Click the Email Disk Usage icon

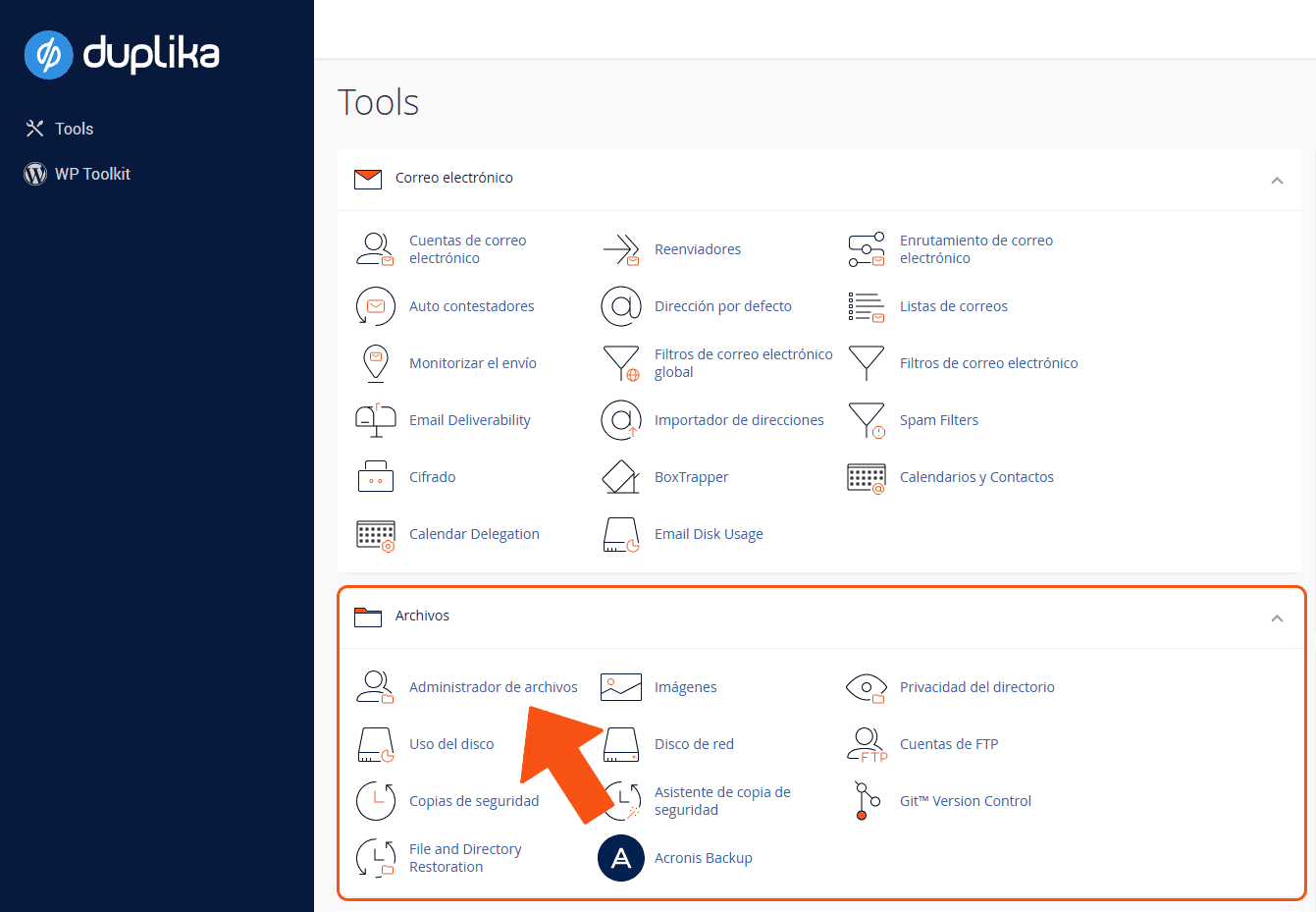tap(621, 534)
